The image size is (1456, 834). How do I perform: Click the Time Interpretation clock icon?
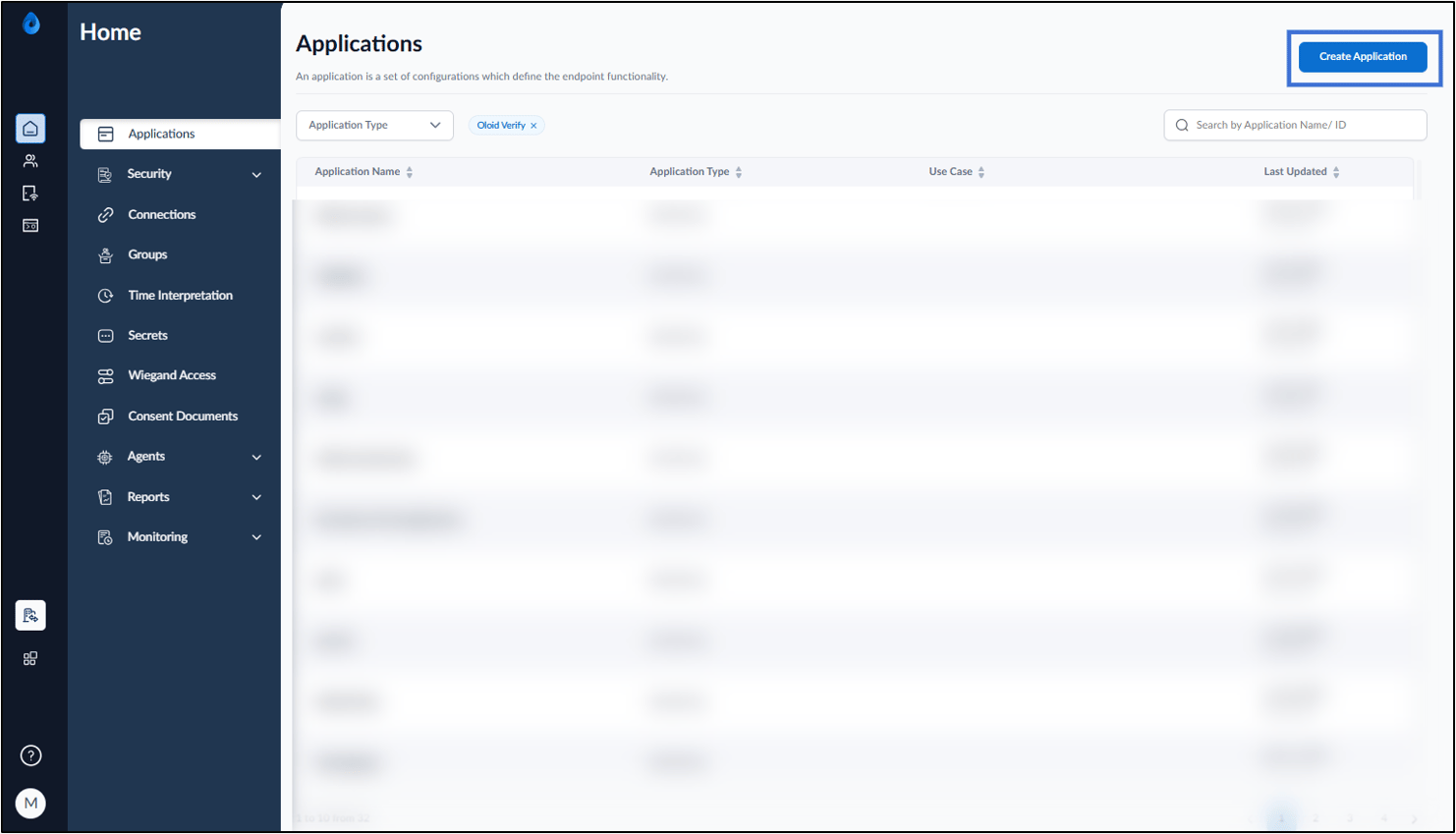[x=105, y=295]
